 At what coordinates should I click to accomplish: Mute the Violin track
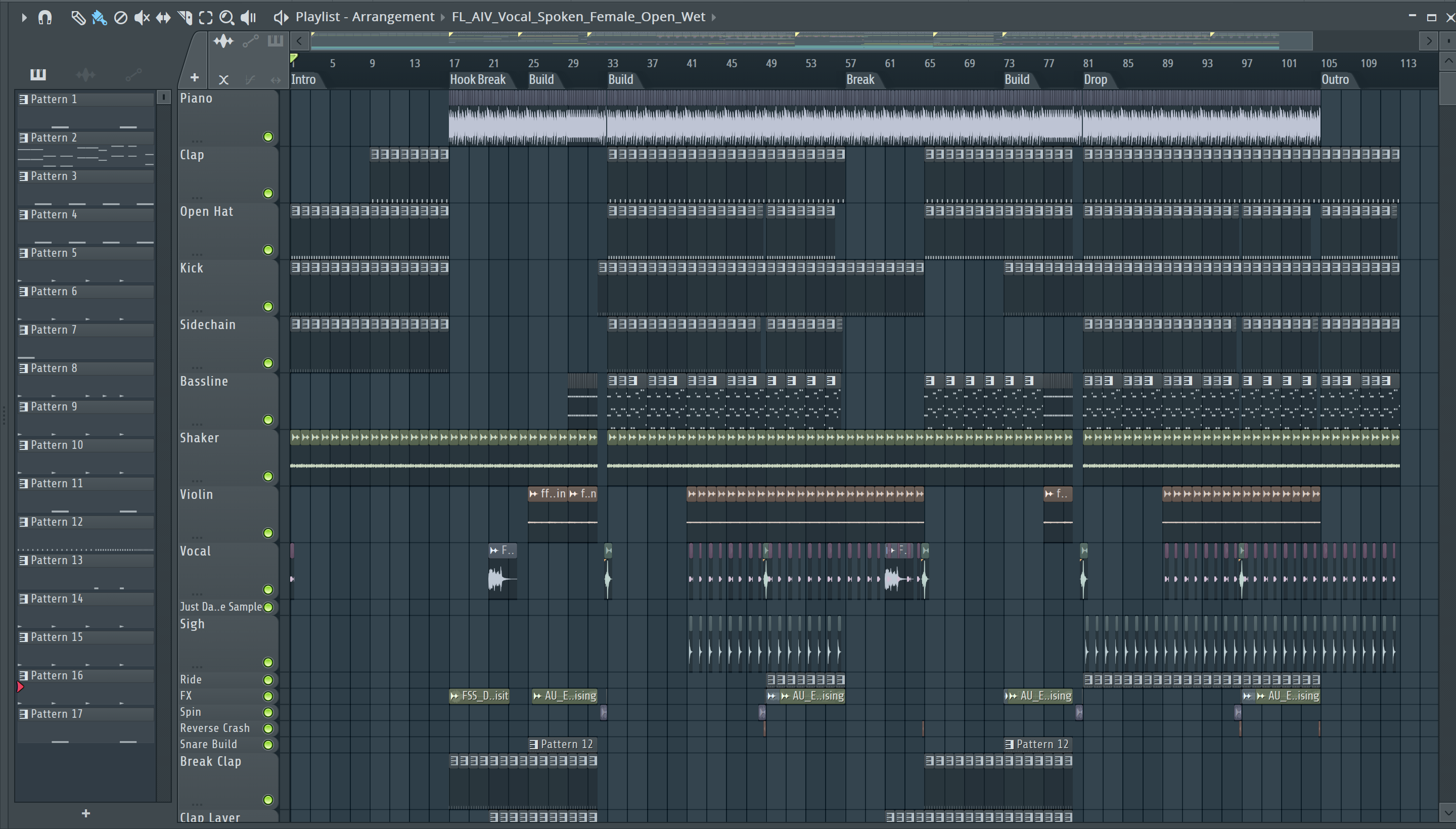[268, 533]
